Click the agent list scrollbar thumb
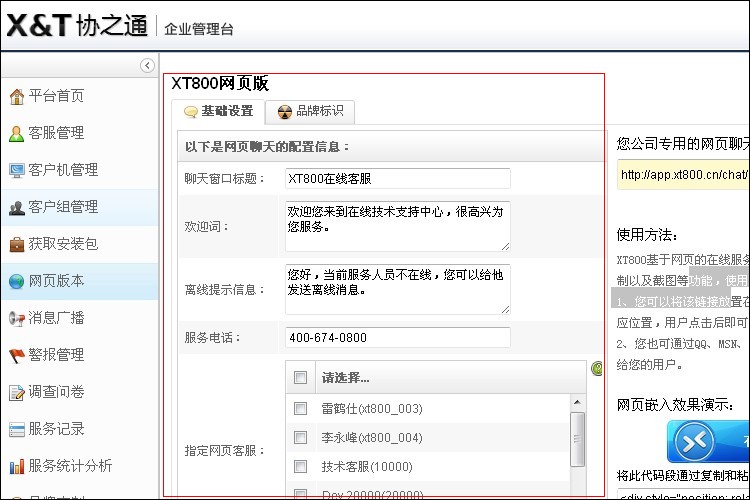The width and height of the screenshot is (750, 500). pos(577,439)
